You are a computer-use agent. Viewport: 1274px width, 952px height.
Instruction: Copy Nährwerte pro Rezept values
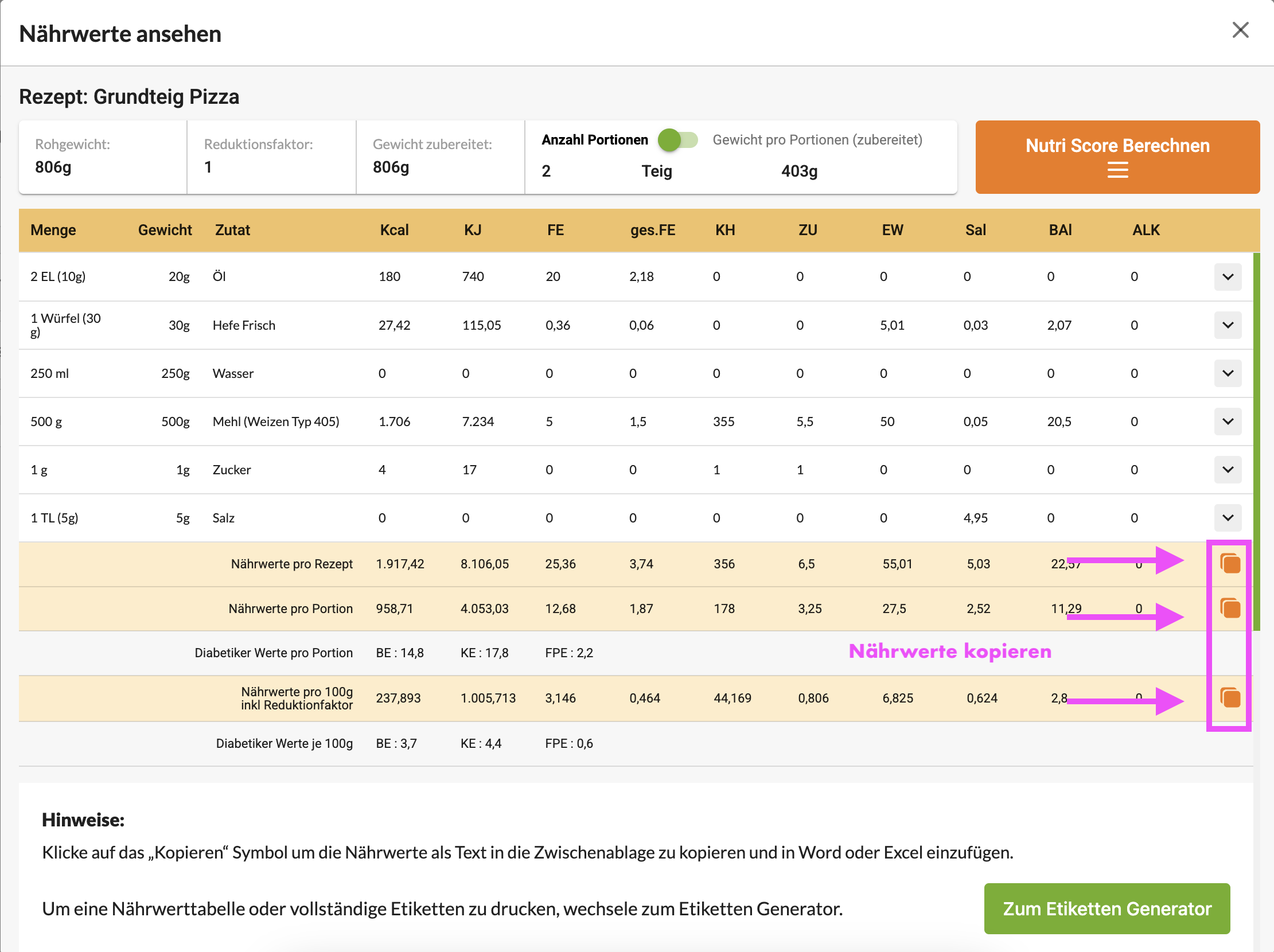coord(1230,563)
